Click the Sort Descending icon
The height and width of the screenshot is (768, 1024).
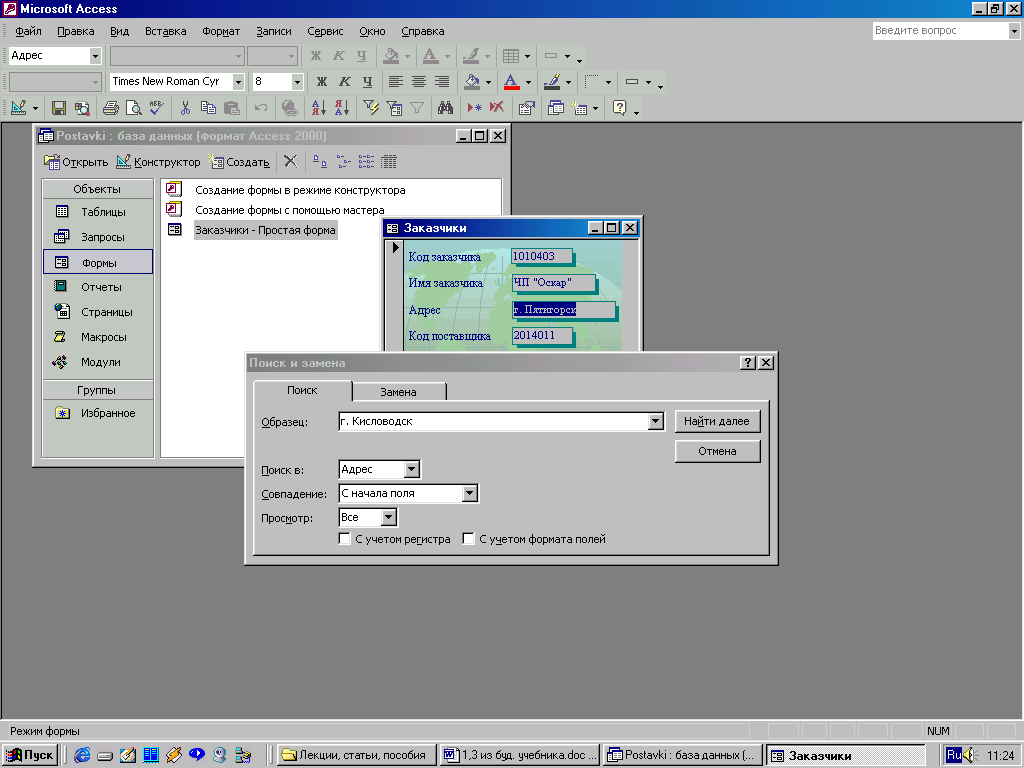click(342, 108)
